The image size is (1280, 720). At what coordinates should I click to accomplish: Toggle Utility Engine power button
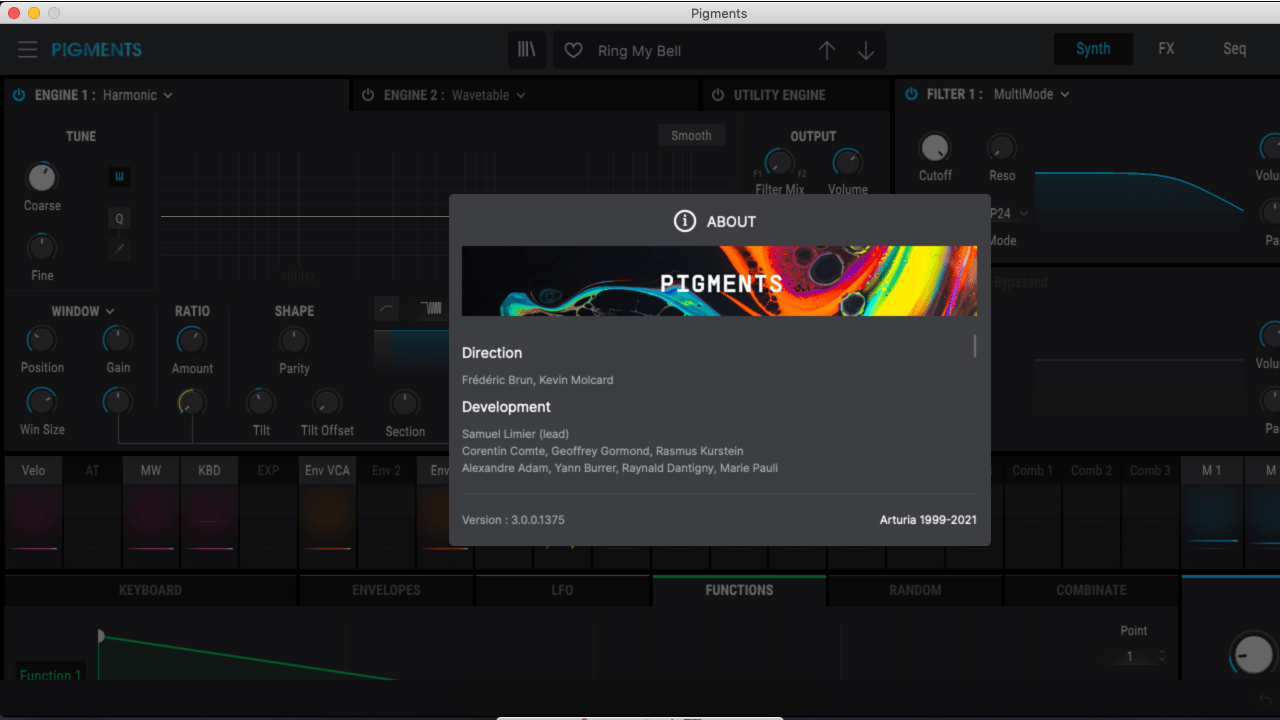[x=718, y=95]
